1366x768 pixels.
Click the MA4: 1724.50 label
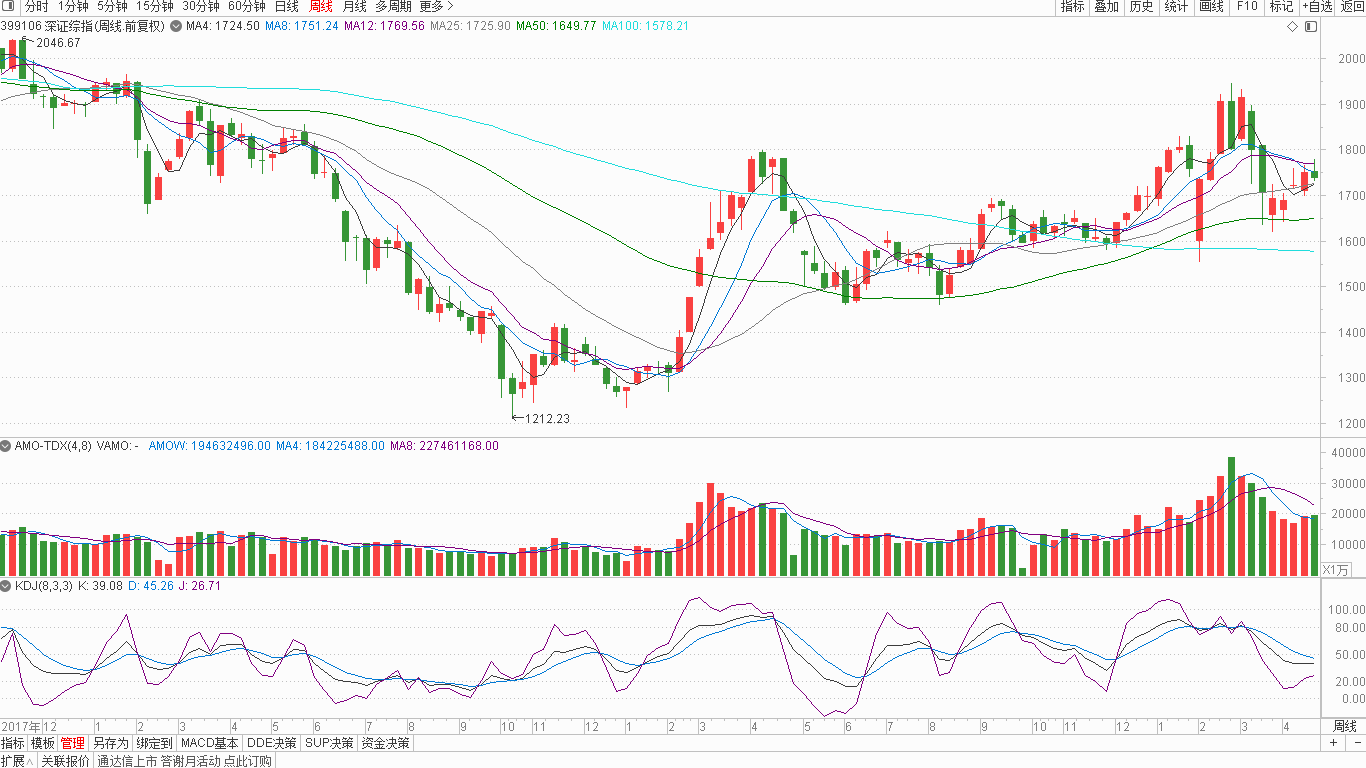(222, 25)
